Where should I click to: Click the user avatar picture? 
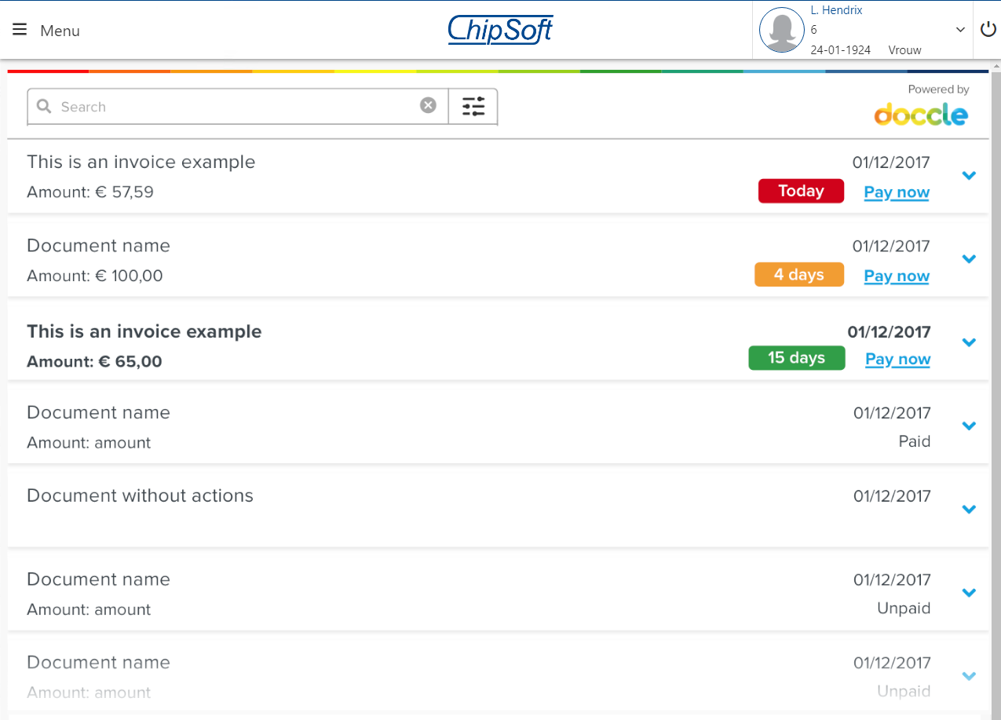[x=781, y=30]
